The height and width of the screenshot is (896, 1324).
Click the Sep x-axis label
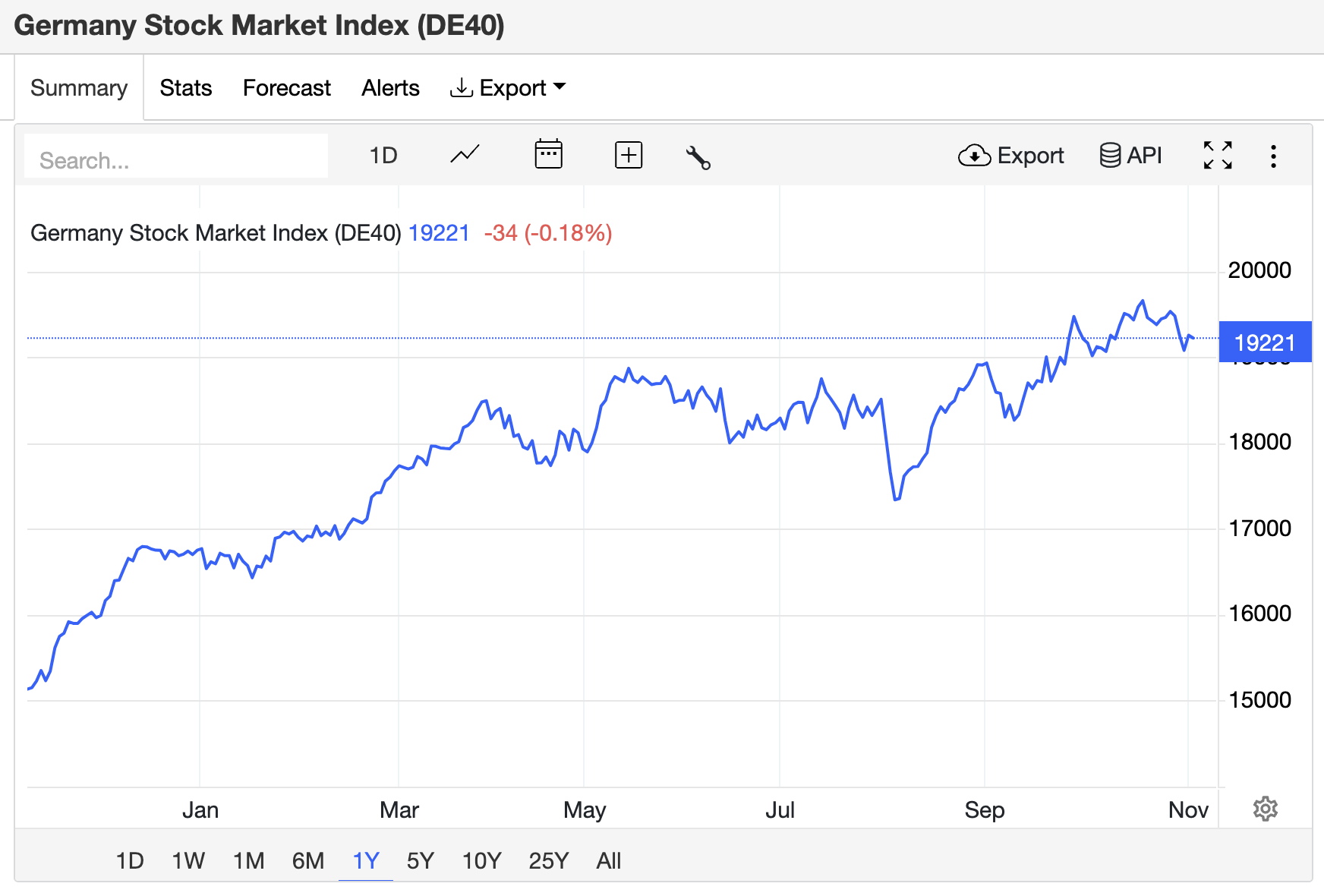985,810
